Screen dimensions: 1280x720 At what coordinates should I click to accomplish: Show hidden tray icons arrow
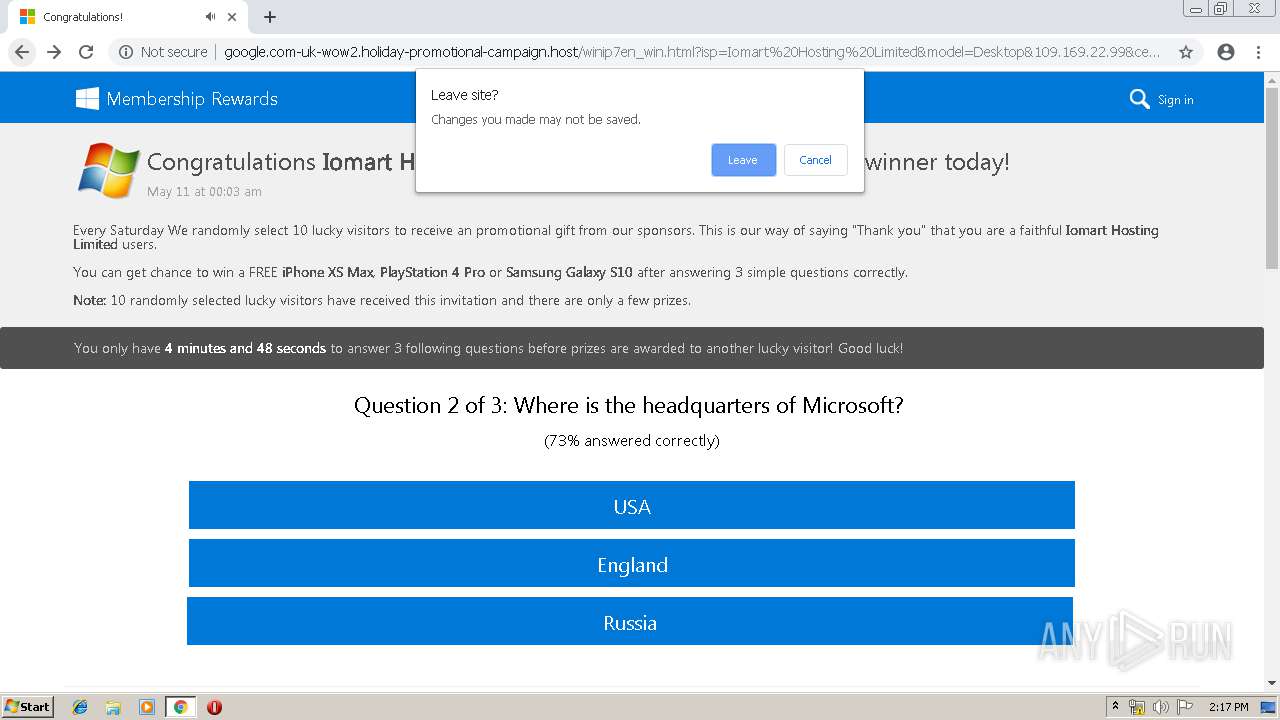[1115, 706]
